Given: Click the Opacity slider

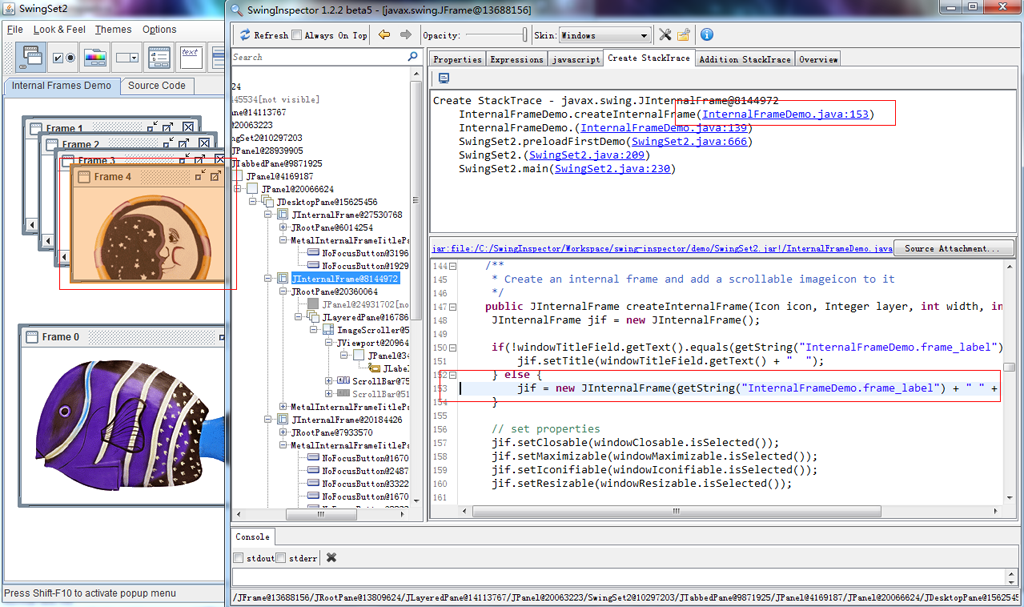Looking at the screenshot, I should click(x=496, y=35).
